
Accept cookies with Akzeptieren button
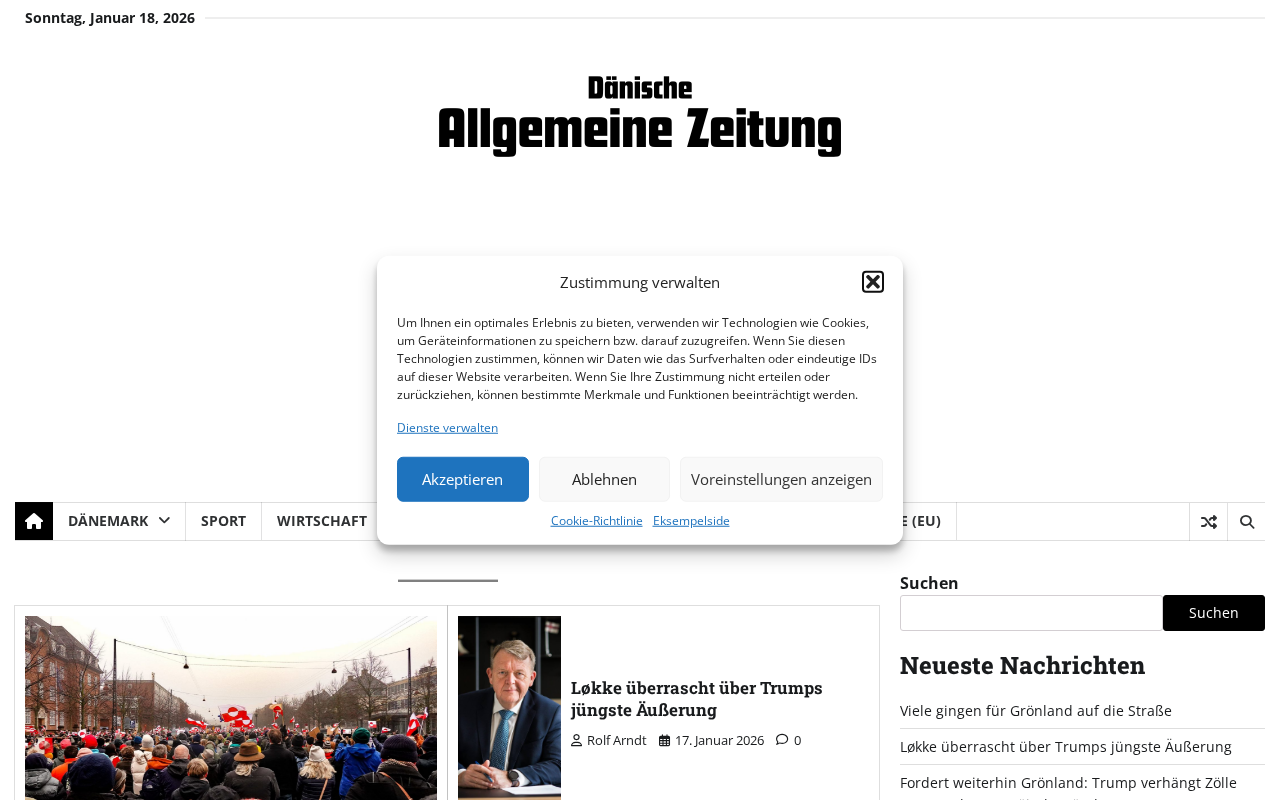[x=463, y=479]
